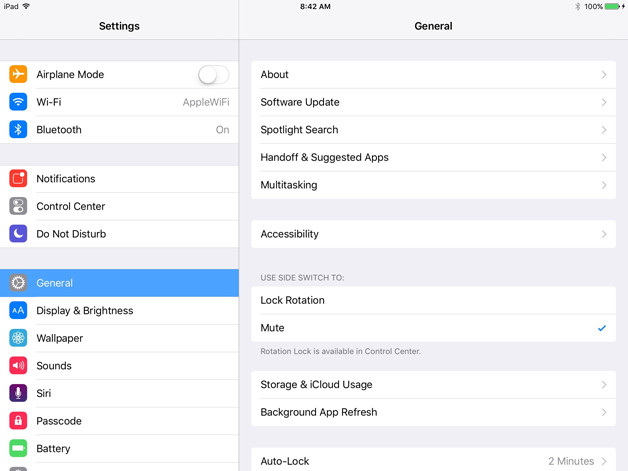Open Display & Brightness settings
628x471 pixels.
(x=119, y=311)
